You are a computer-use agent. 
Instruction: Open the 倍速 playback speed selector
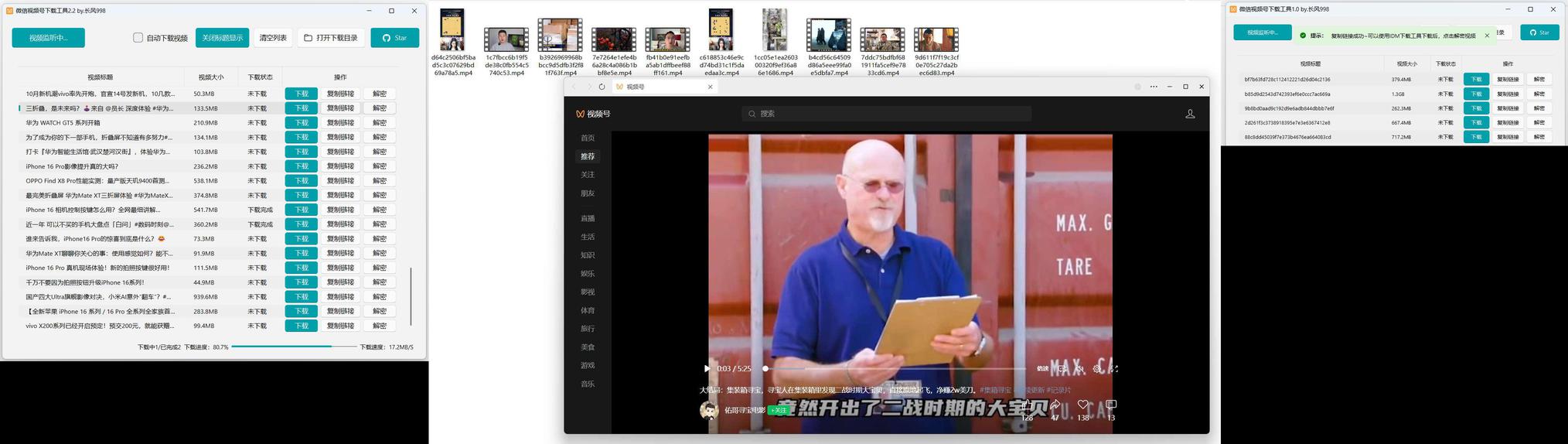pyautogui.click(x=1043, y=369)
